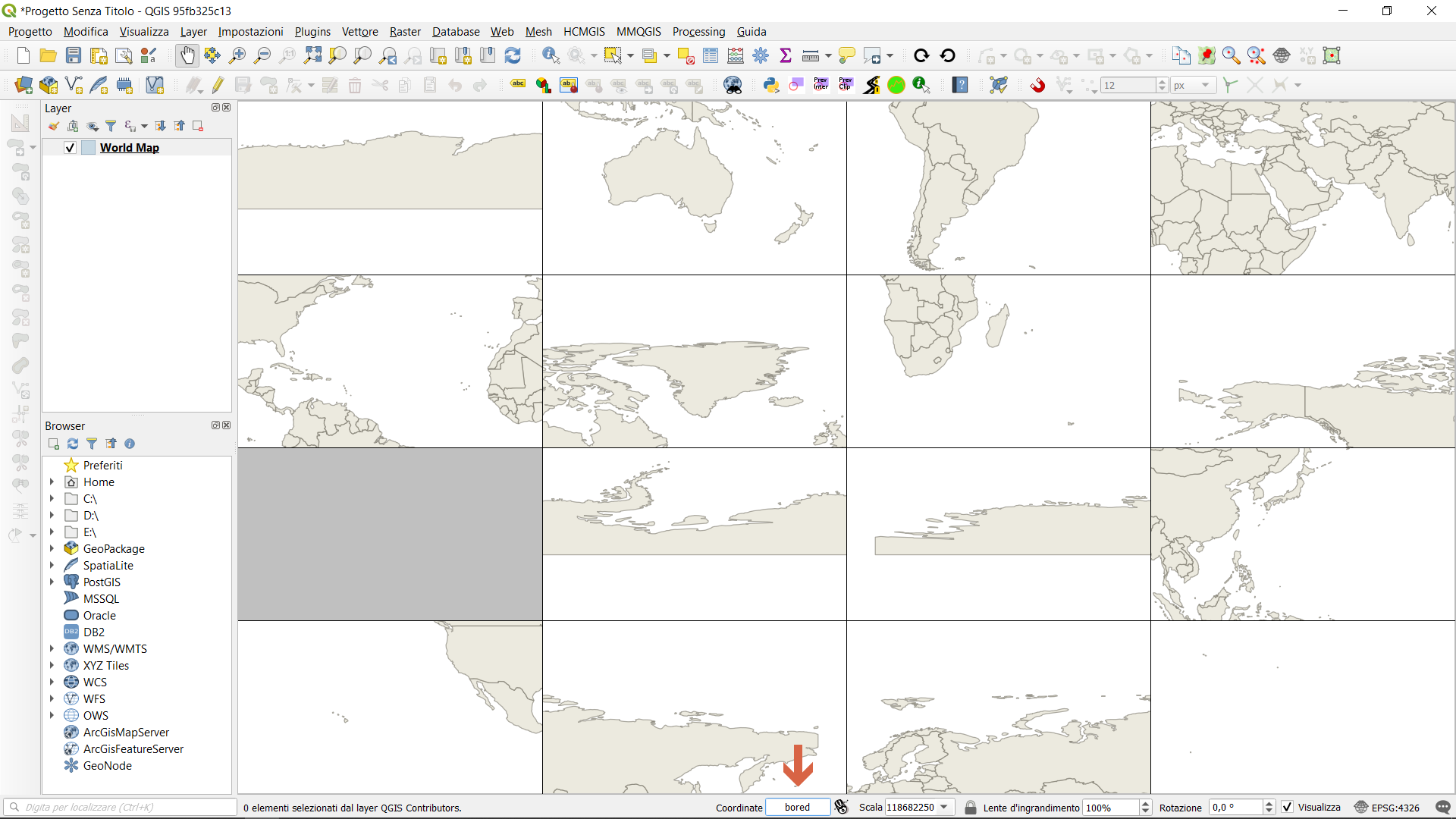The width and height of the screenshot is (1456, 819).
Task: Click the EPSG:4326 projection button
Action: [x=1387, y=808]
